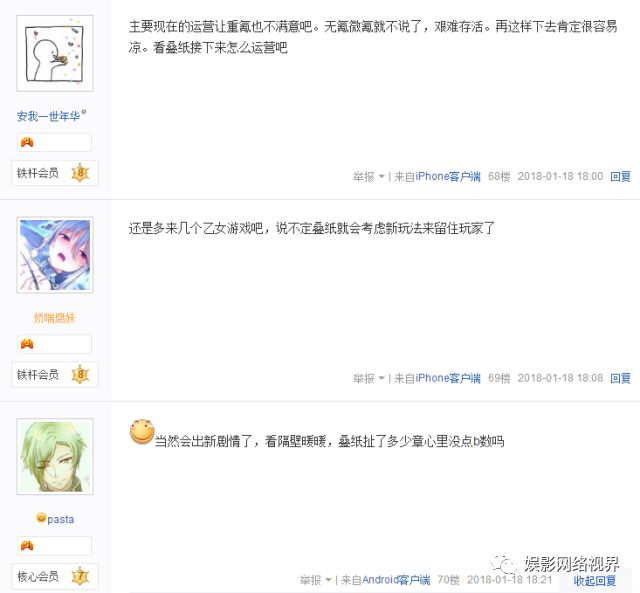
Task: Click game controller icon under pasta
Action: [x=27, y=546]
